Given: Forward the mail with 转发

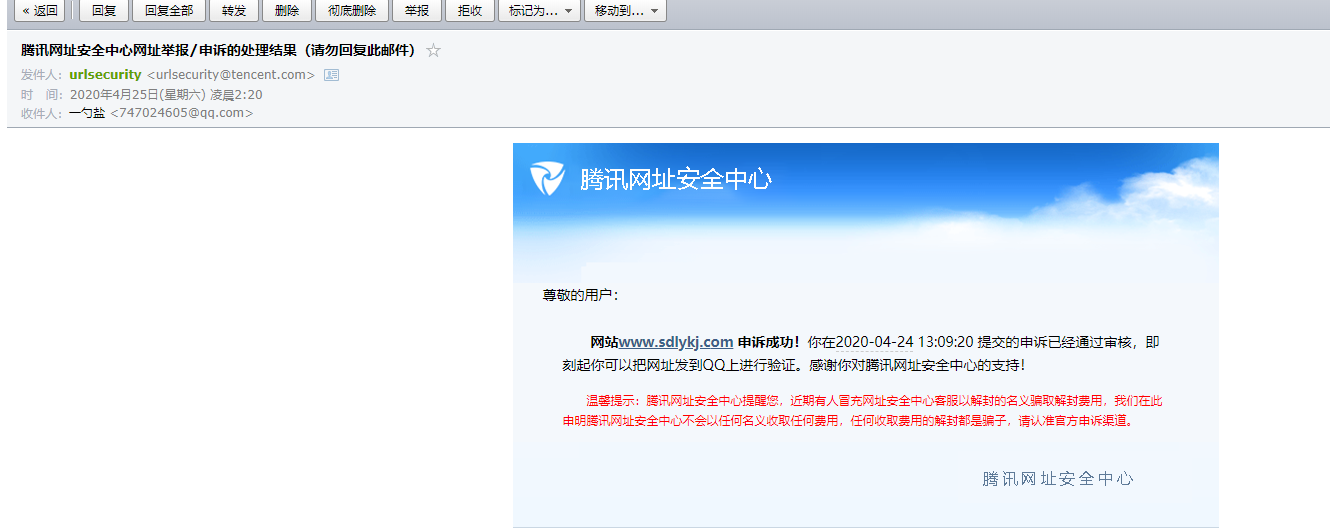Looking at the screenshot, I should (x=234, y=11).
